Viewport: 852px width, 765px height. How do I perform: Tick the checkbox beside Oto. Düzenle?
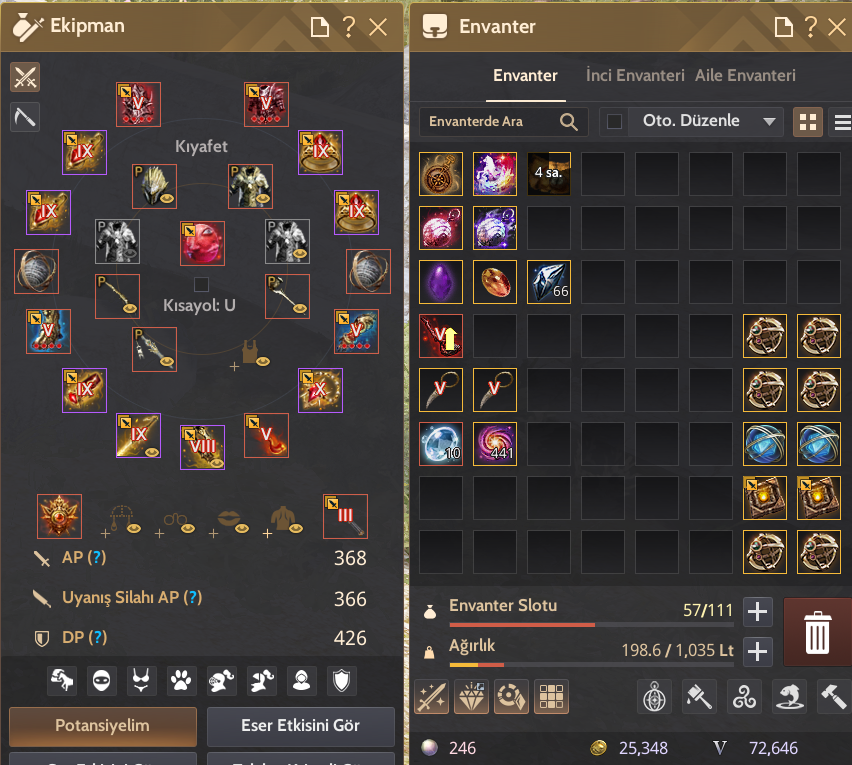pos(614,121)
